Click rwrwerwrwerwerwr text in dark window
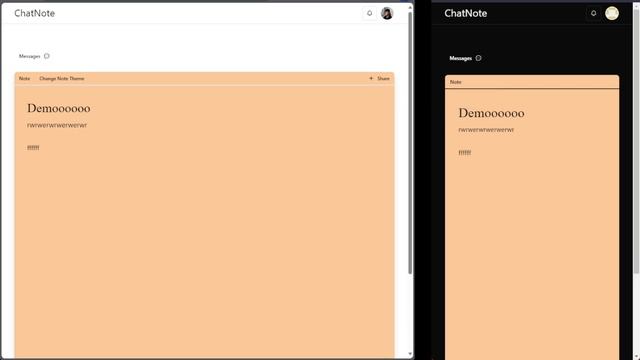The image size is (640, 360). point(486,130)
